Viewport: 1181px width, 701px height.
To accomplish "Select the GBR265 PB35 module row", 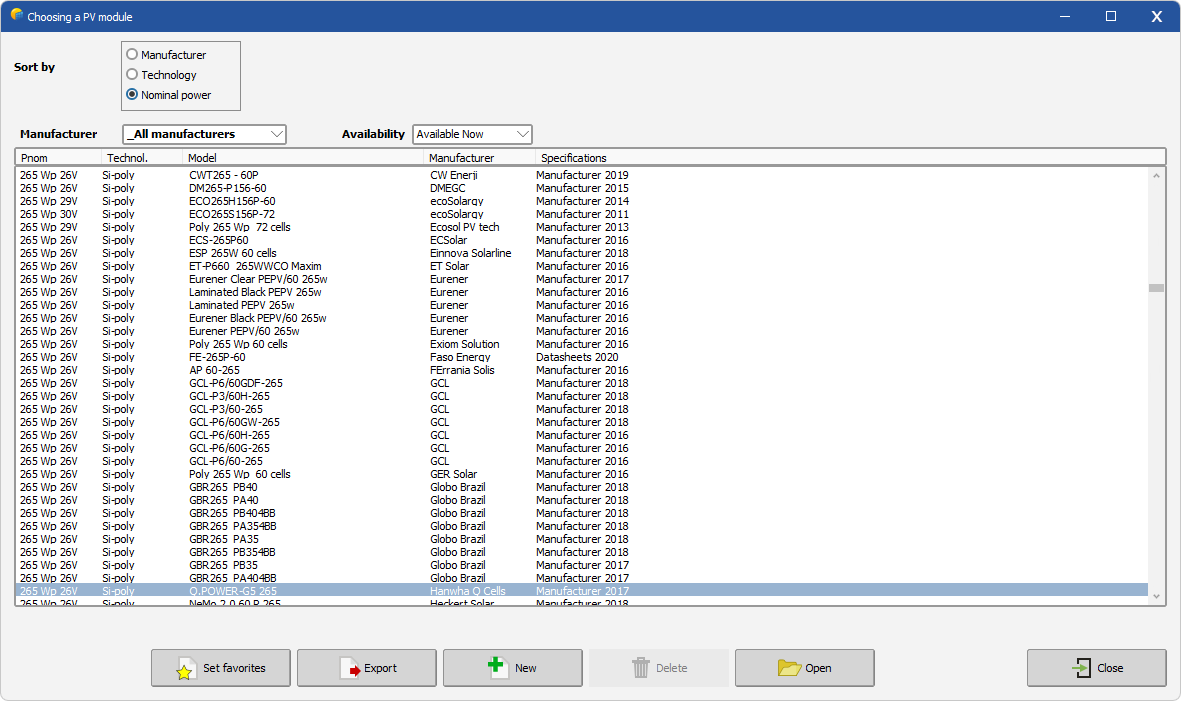I will pos(581,565).
